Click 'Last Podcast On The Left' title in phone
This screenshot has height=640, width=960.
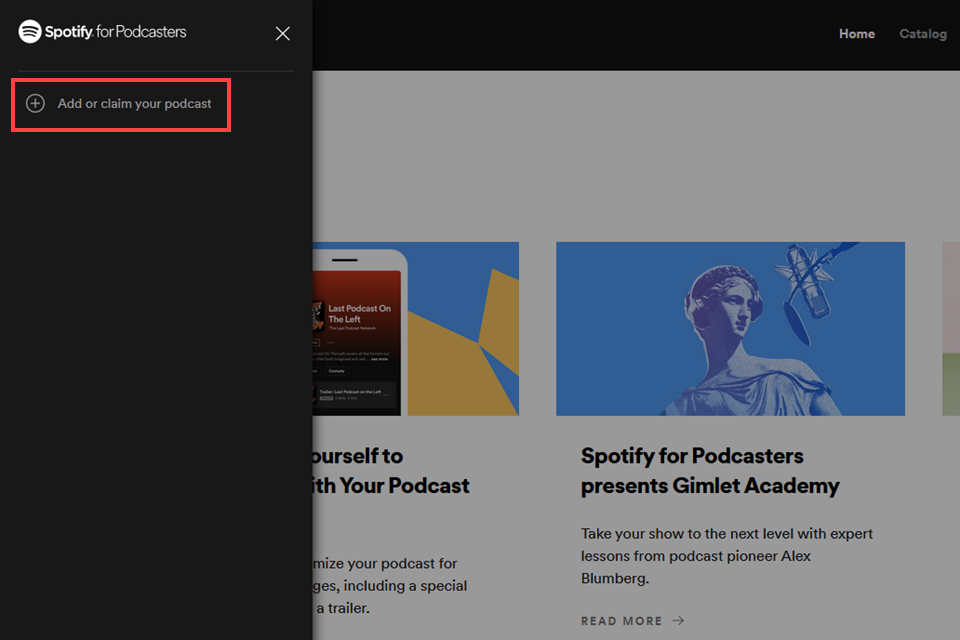(359, 314)
